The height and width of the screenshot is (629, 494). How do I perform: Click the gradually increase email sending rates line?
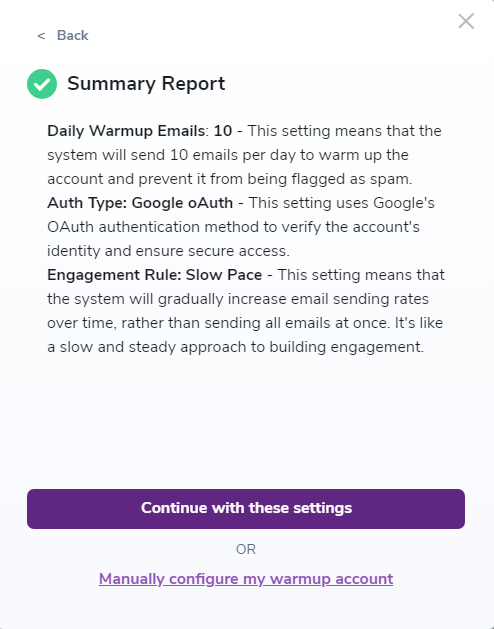238,299
